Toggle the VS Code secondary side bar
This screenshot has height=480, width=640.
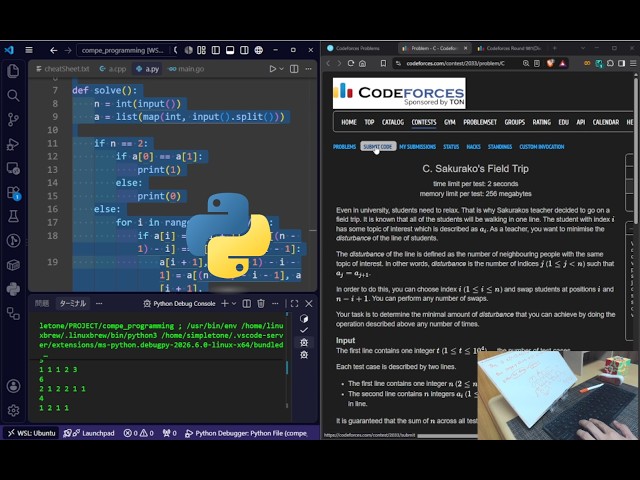point(244,50)
